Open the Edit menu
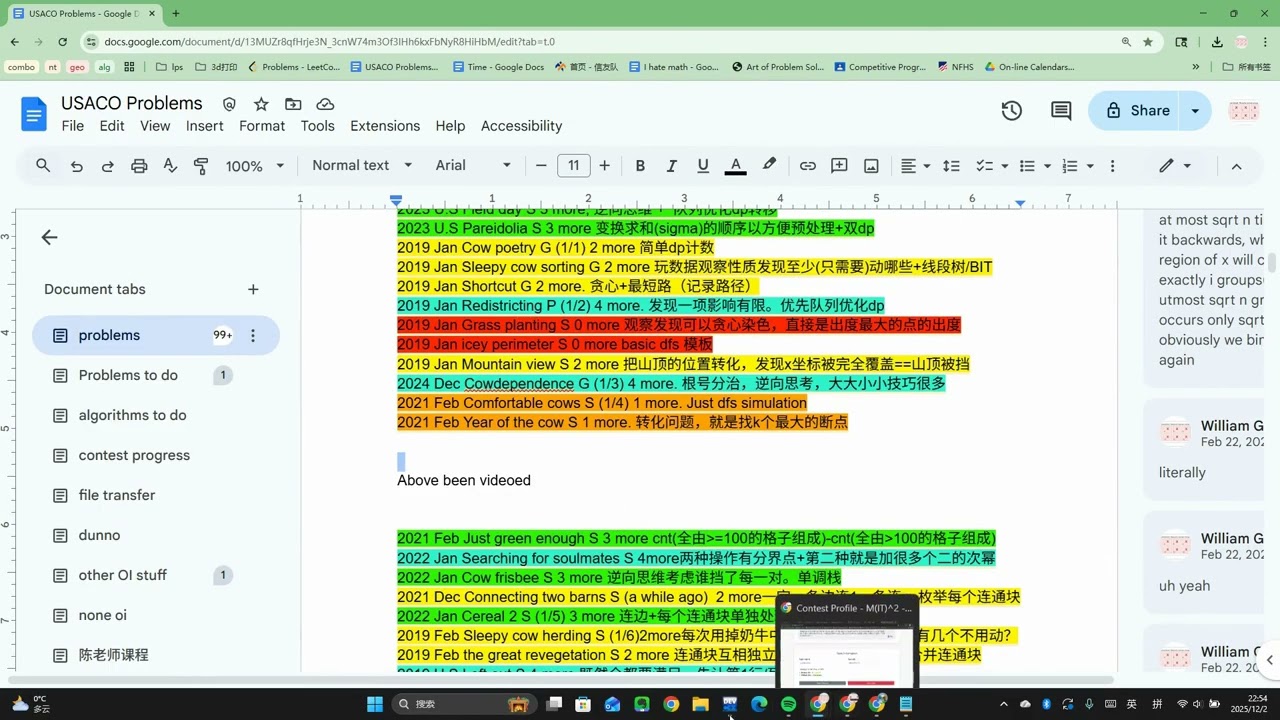Viewport: 1280px width, 720px height. tap(112, 126)
